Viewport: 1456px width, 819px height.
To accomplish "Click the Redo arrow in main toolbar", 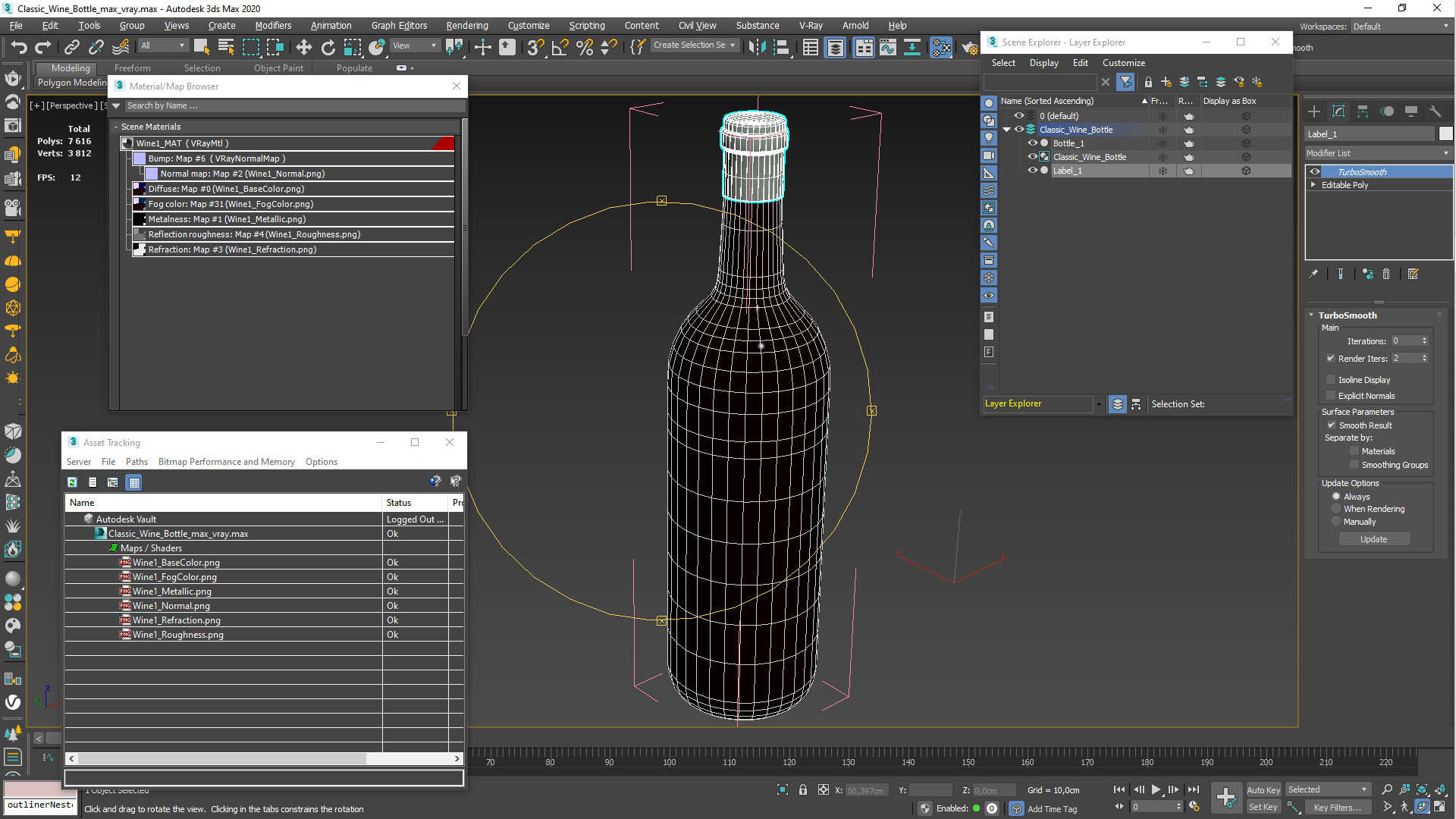I will coord(43,47).
